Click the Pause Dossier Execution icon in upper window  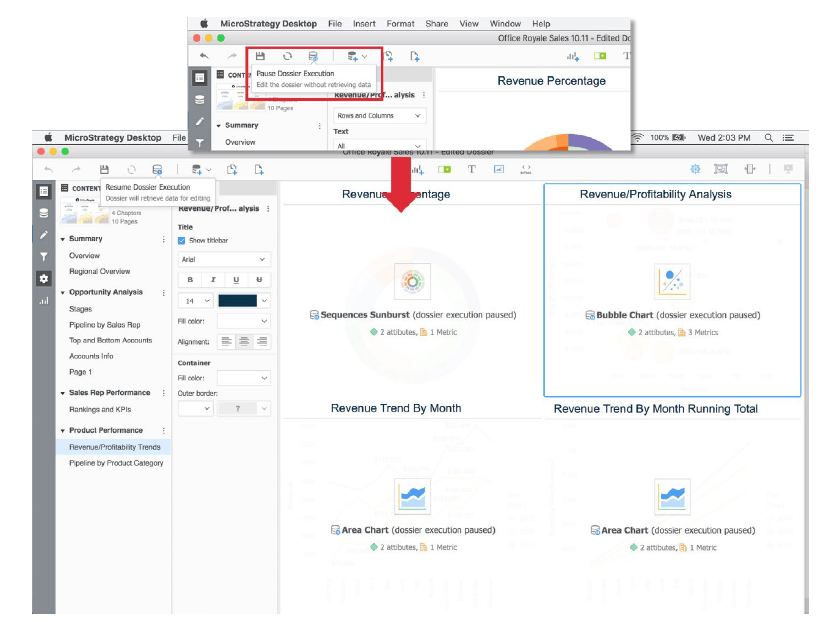pos(313,57)
